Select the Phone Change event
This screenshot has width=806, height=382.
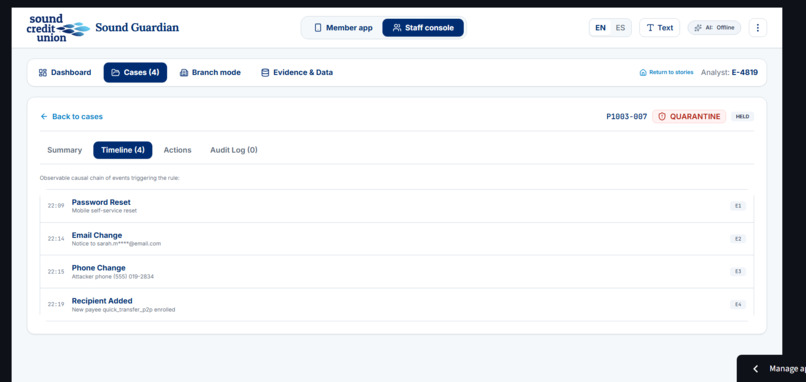click(x=397, y=272)
